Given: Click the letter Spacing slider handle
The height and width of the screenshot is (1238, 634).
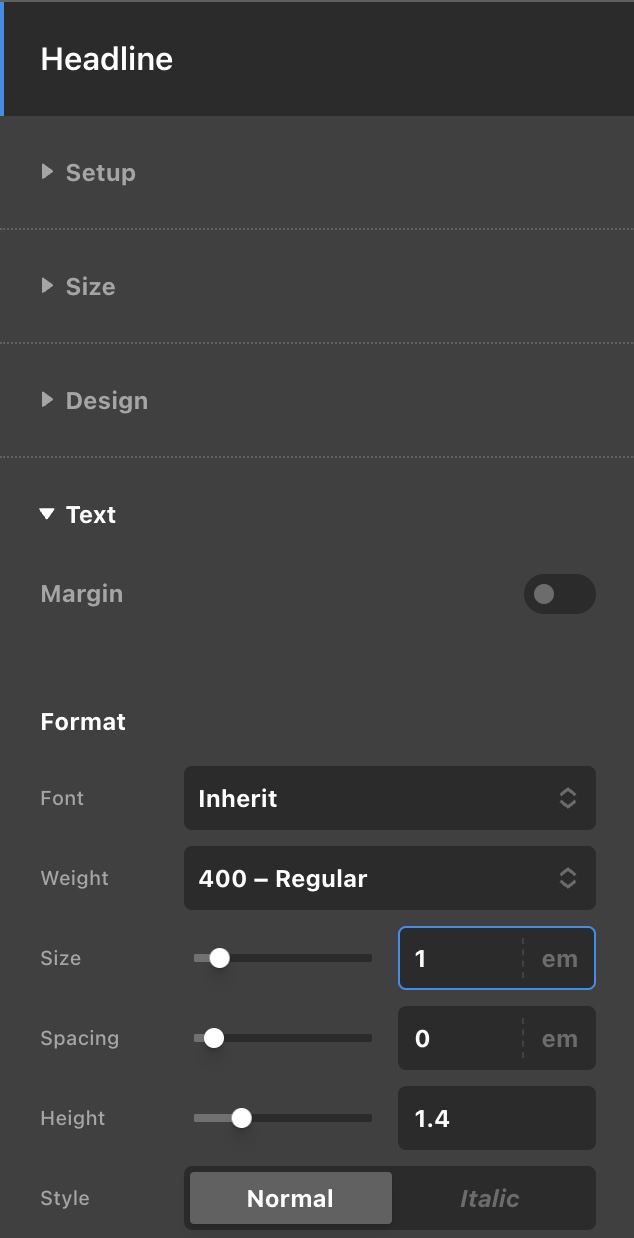Looking at the screenshot, I should [x=214, y=1038].
